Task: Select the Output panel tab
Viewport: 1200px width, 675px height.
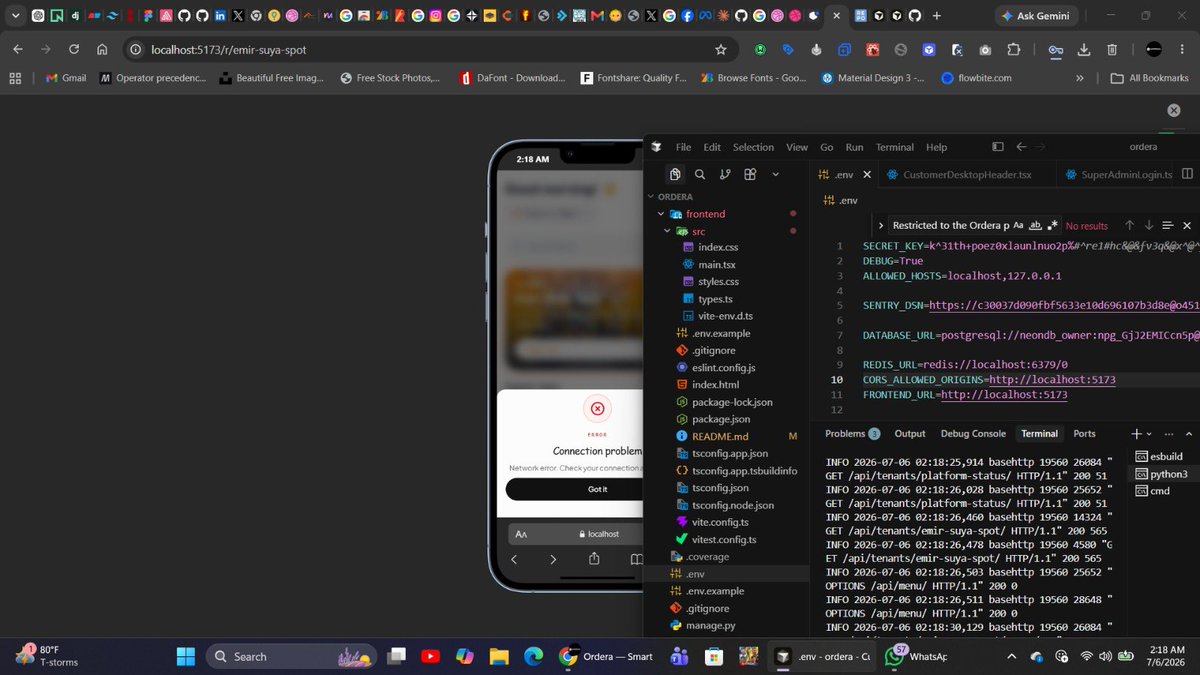Action: (x=910, y=433)
